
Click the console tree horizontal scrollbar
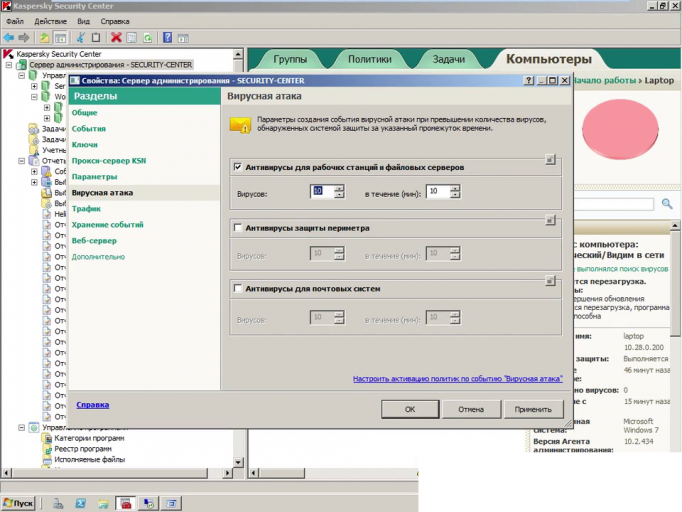click(110, 472)
